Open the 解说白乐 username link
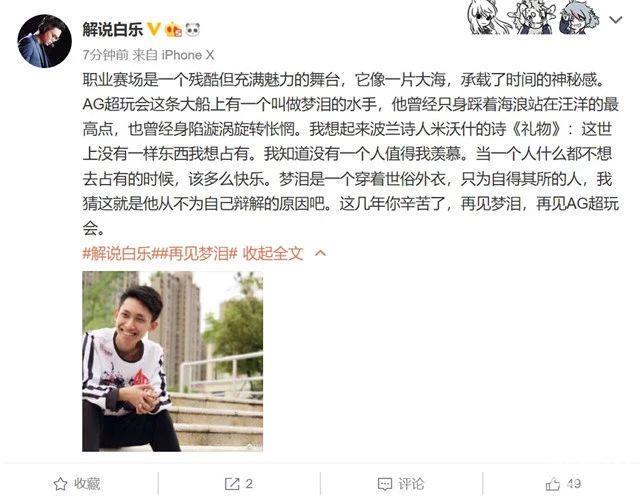Image resolution: width=640 pixels, height=496 pixels. coord(113,29)
